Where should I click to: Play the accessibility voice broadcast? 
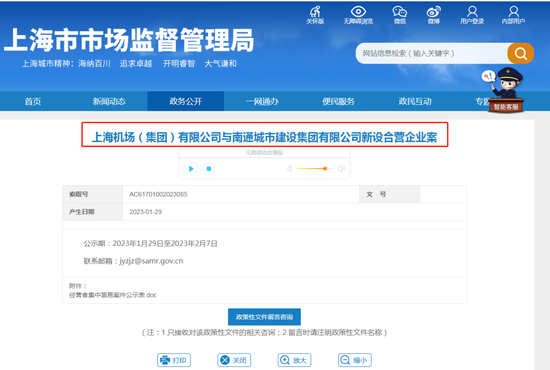point(191,169)
